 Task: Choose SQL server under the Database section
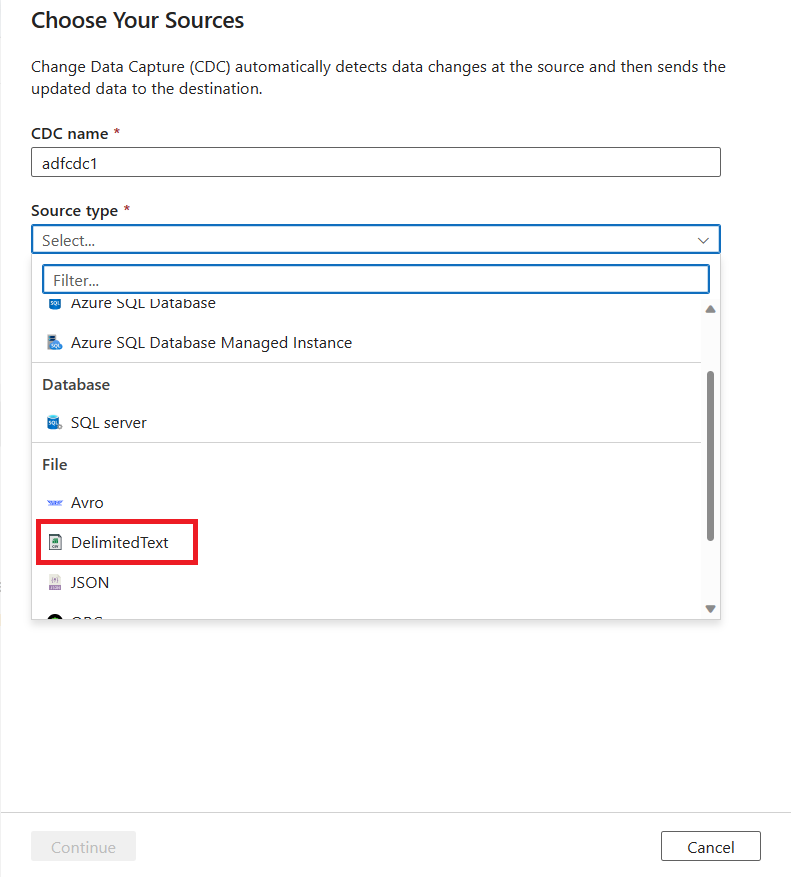(x=108, y=422)
